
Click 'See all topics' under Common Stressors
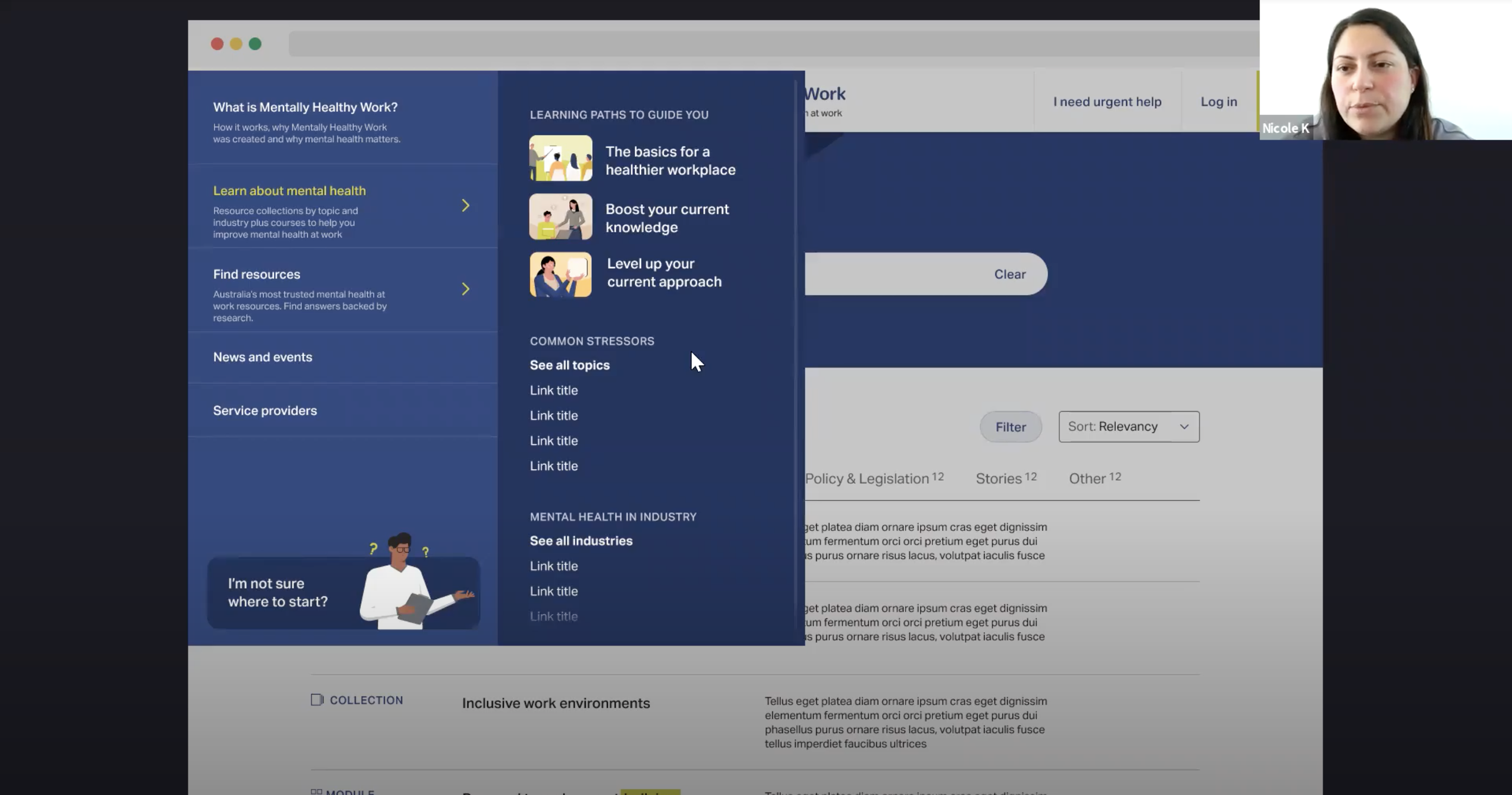click(x=569, y=365)
